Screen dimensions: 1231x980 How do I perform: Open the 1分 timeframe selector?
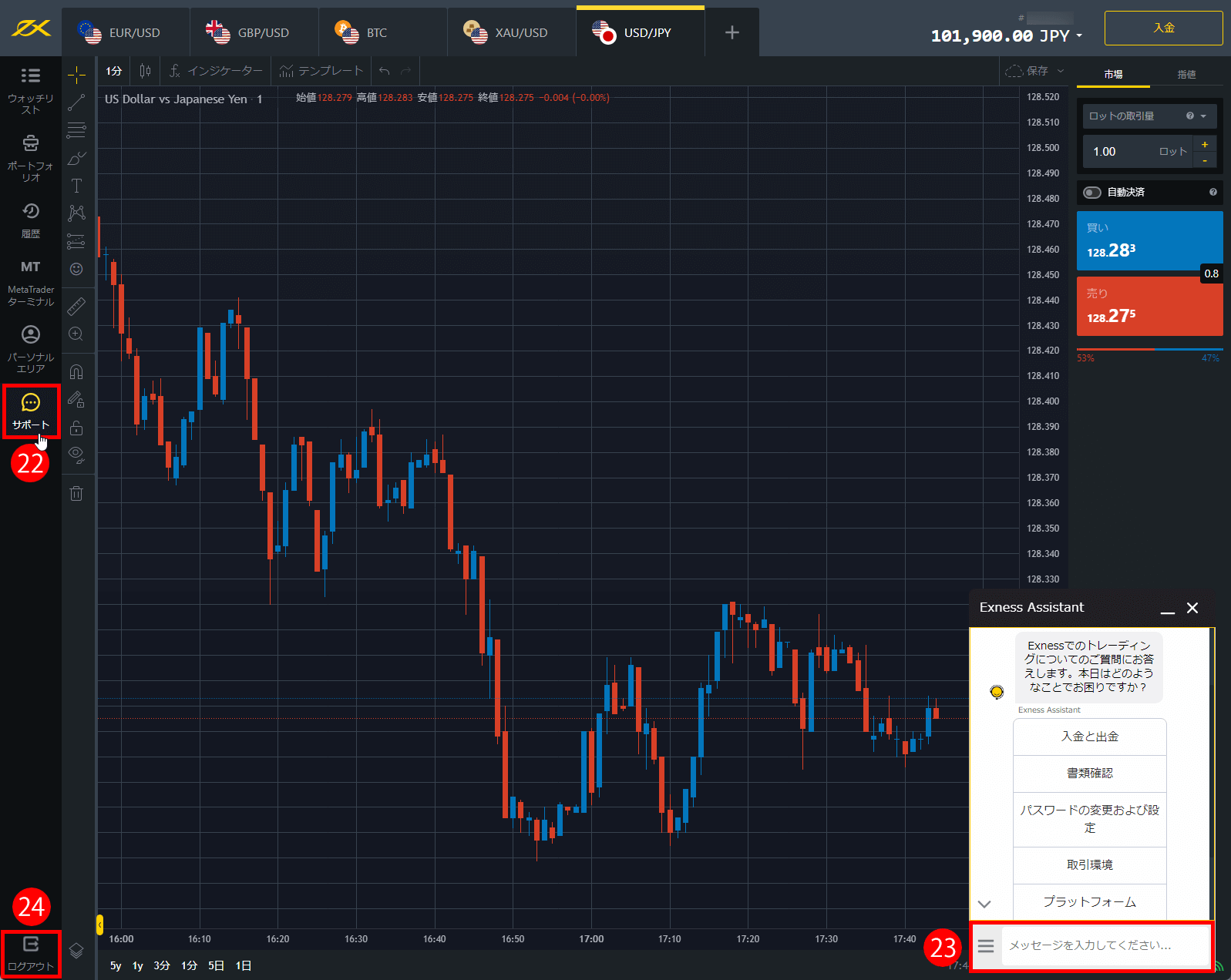pos(114,71)
